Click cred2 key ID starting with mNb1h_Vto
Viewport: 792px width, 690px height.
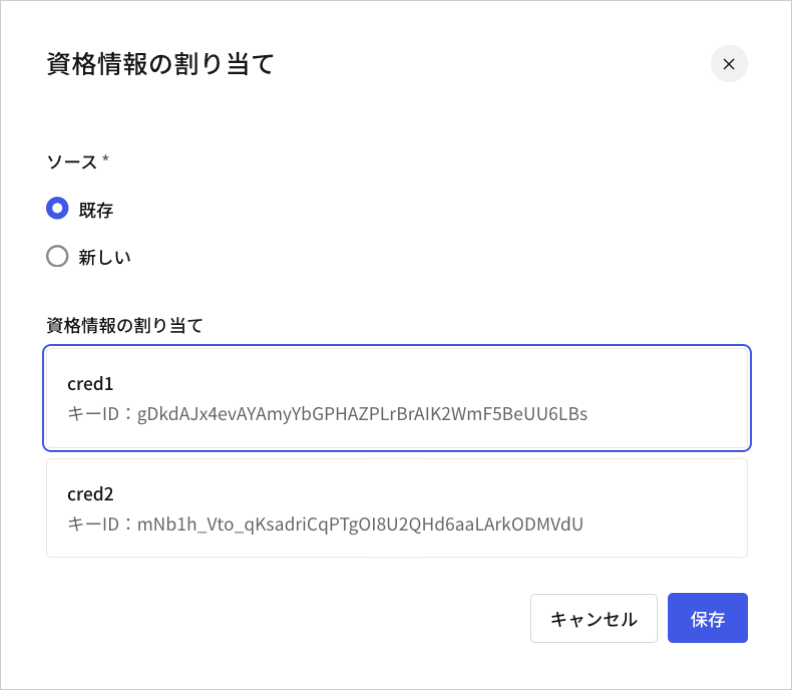[360, 524]
